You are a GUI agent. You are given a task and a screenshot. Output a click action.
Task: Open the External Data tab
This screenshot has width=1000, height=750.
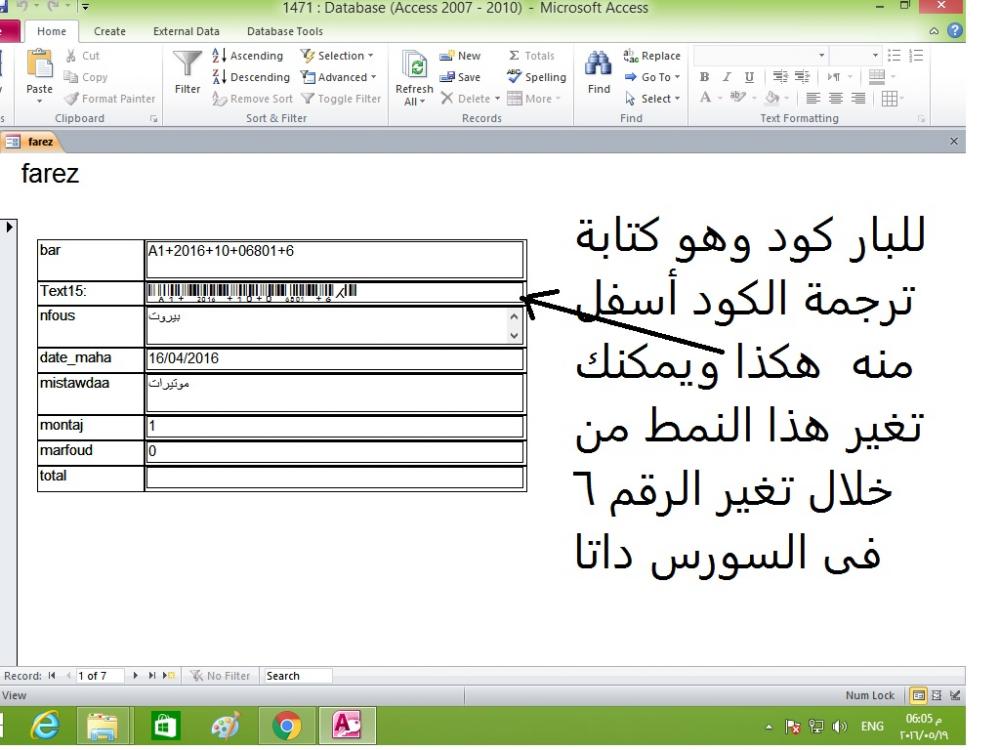[x=186, y=31]
